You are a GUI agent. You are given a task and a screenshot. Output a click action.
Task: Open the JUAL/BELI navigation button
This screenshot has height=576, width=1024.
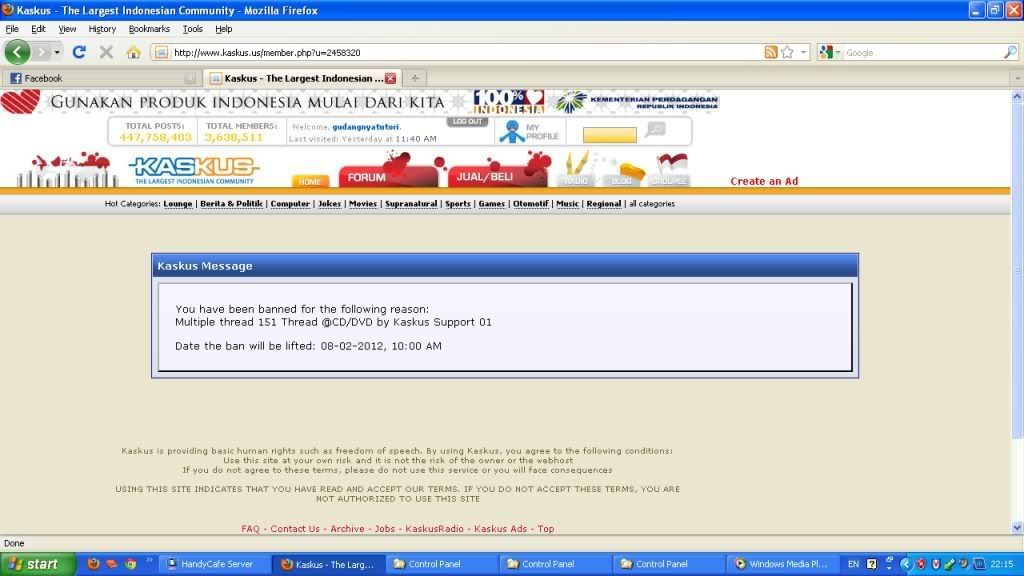497,176
